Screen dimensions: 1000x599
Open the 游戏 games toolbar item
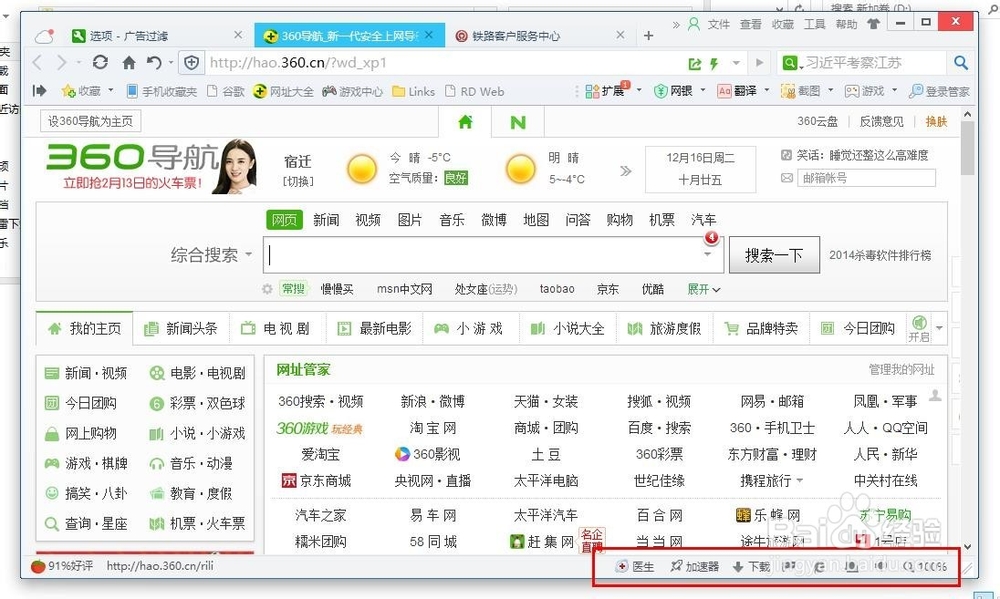click(865, 91)
